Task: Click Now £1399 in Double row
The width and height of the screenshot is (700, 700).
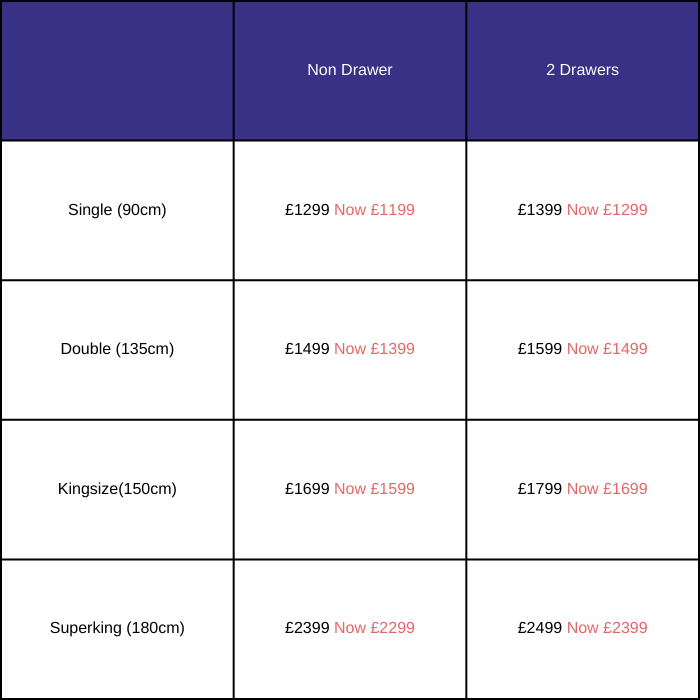Action: (374, 349)
